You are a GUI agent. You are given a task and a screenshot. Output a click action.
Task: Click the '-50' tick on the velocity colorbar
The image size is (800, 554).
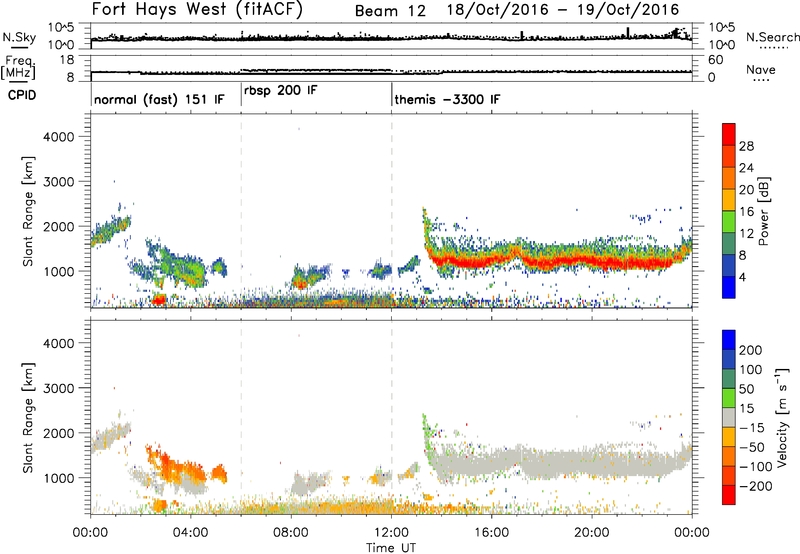(x=752, y=447)
